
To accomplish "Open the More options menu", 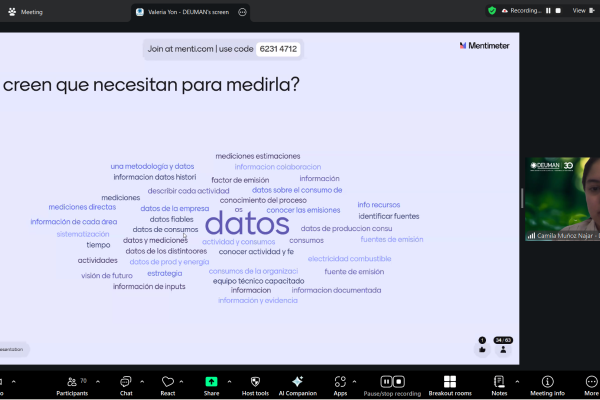I will point(591,386).
